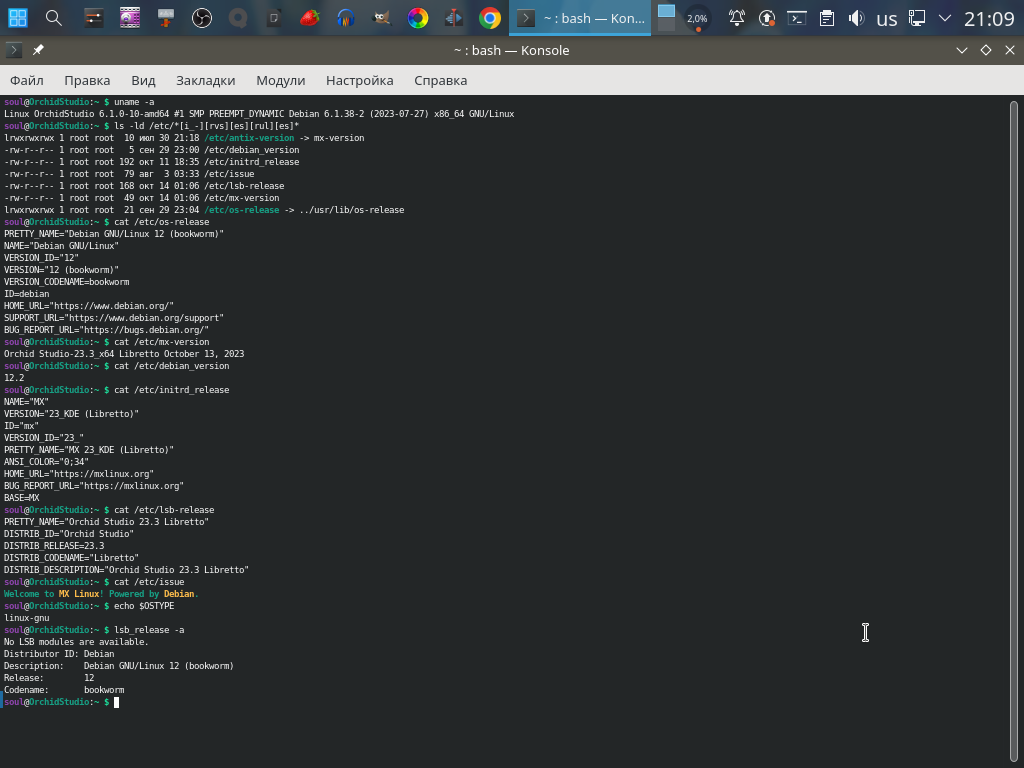Viewport: 1024px width, 768px height.
Task: Open the dark note document icon
Action: (x=274, y=18)
